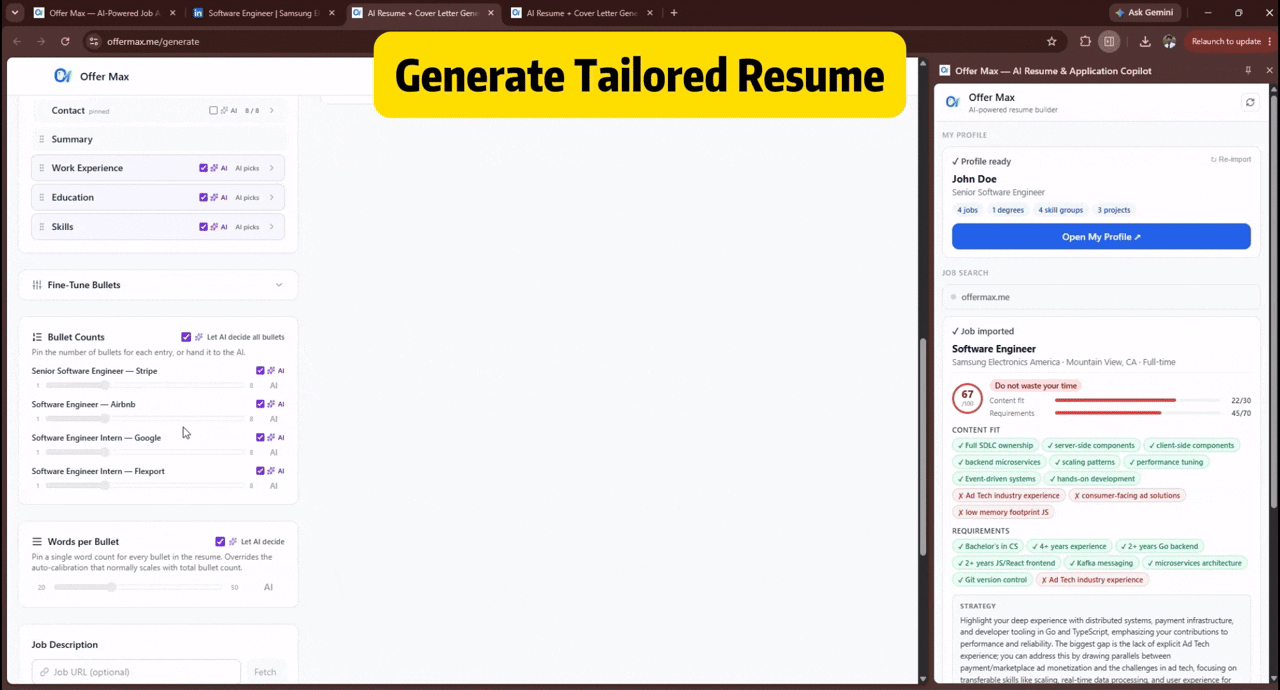Click the 4 skill groups tag
1280x690 pixels.
(1061, 210)
